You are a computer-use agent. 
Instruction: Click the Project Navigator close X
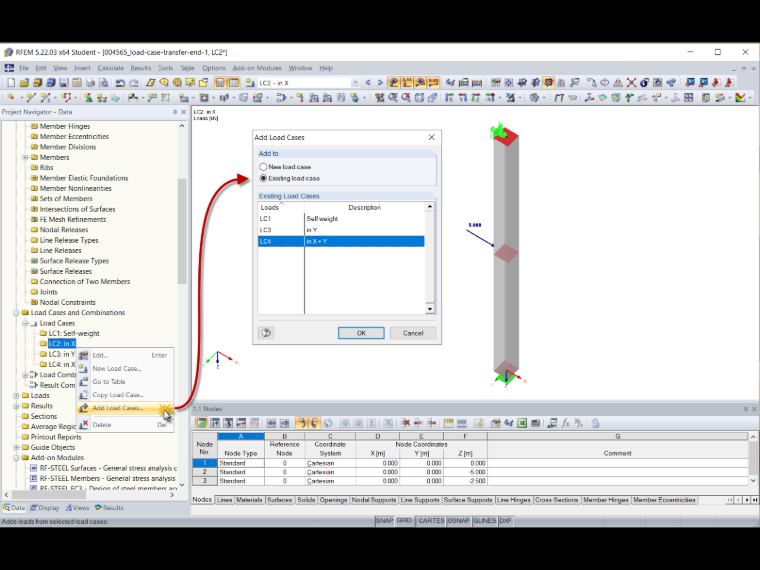184,112
